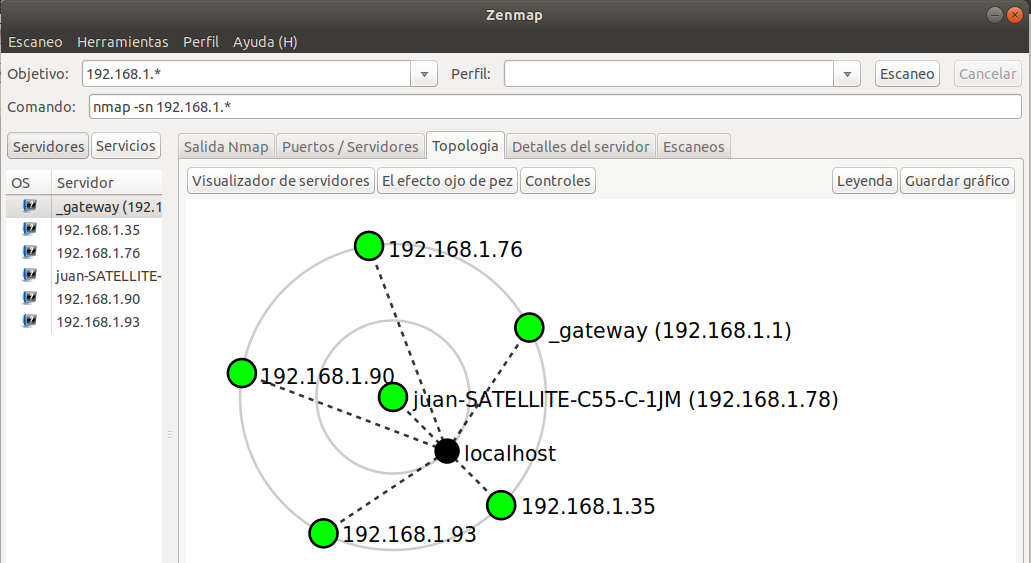Select the juan-SATELLITE green node in graph

393,398
